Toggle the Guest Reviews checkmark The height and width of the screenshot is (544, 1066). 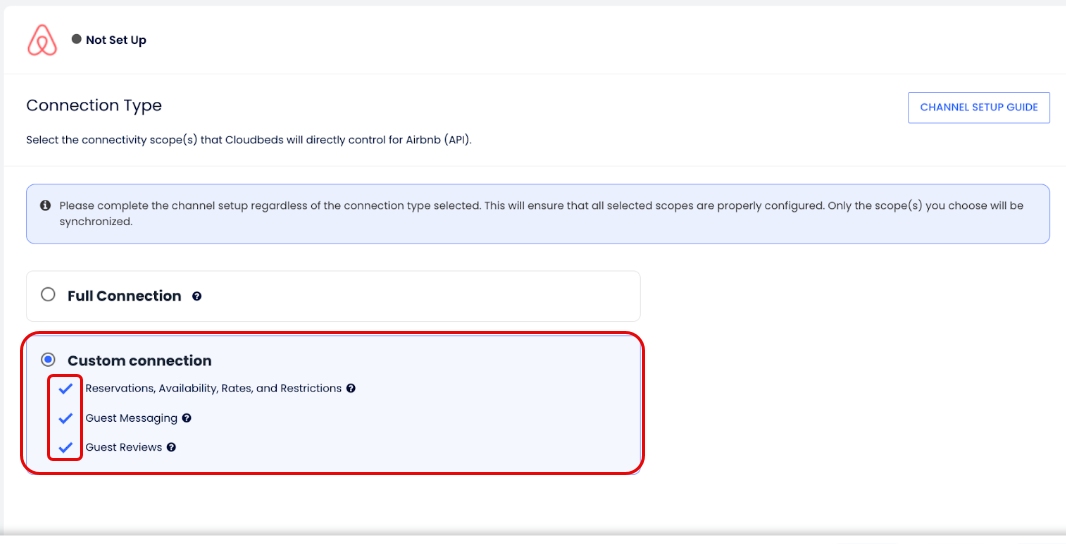pyautogui.click(x=66, y=447)
